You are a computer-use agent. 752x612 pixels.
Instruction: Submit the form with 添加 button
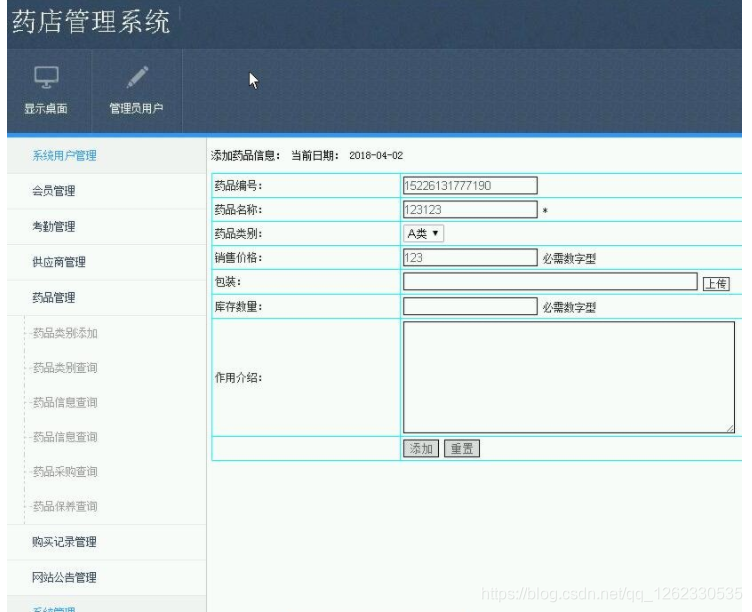[x=421, y=449]
